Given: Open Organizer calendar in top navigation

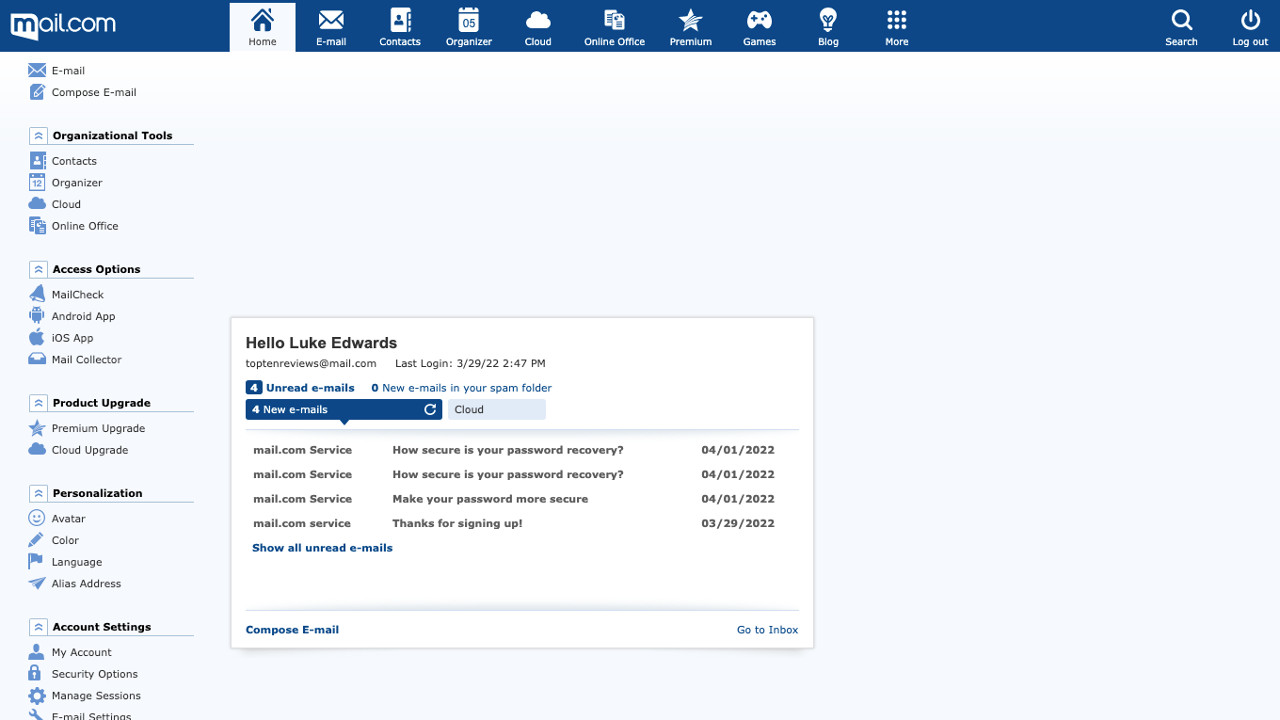Looking at the screenshot, I should (469, 27).
